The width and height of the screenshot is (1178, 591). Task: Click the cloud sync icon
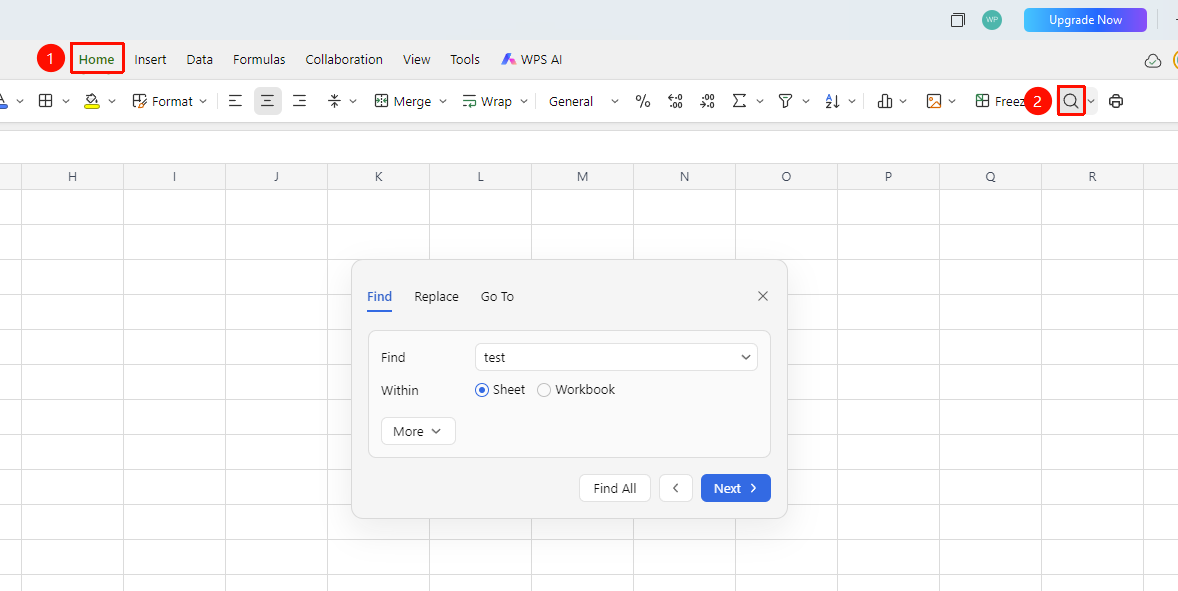(x=1152, y=60)
